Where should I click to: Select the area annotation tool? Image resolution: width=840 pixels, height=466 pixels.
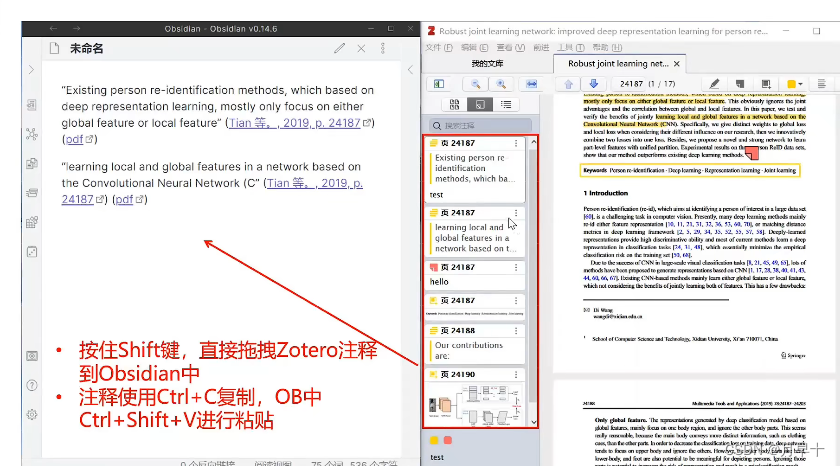[766, 84]
